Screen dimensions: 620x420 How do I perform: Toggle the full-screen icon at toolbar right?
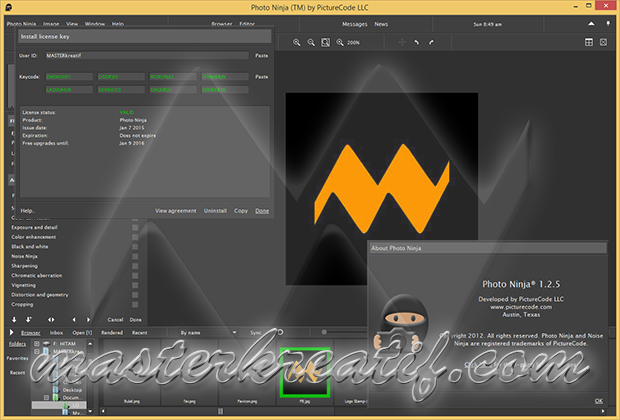[x=603, y=42]
